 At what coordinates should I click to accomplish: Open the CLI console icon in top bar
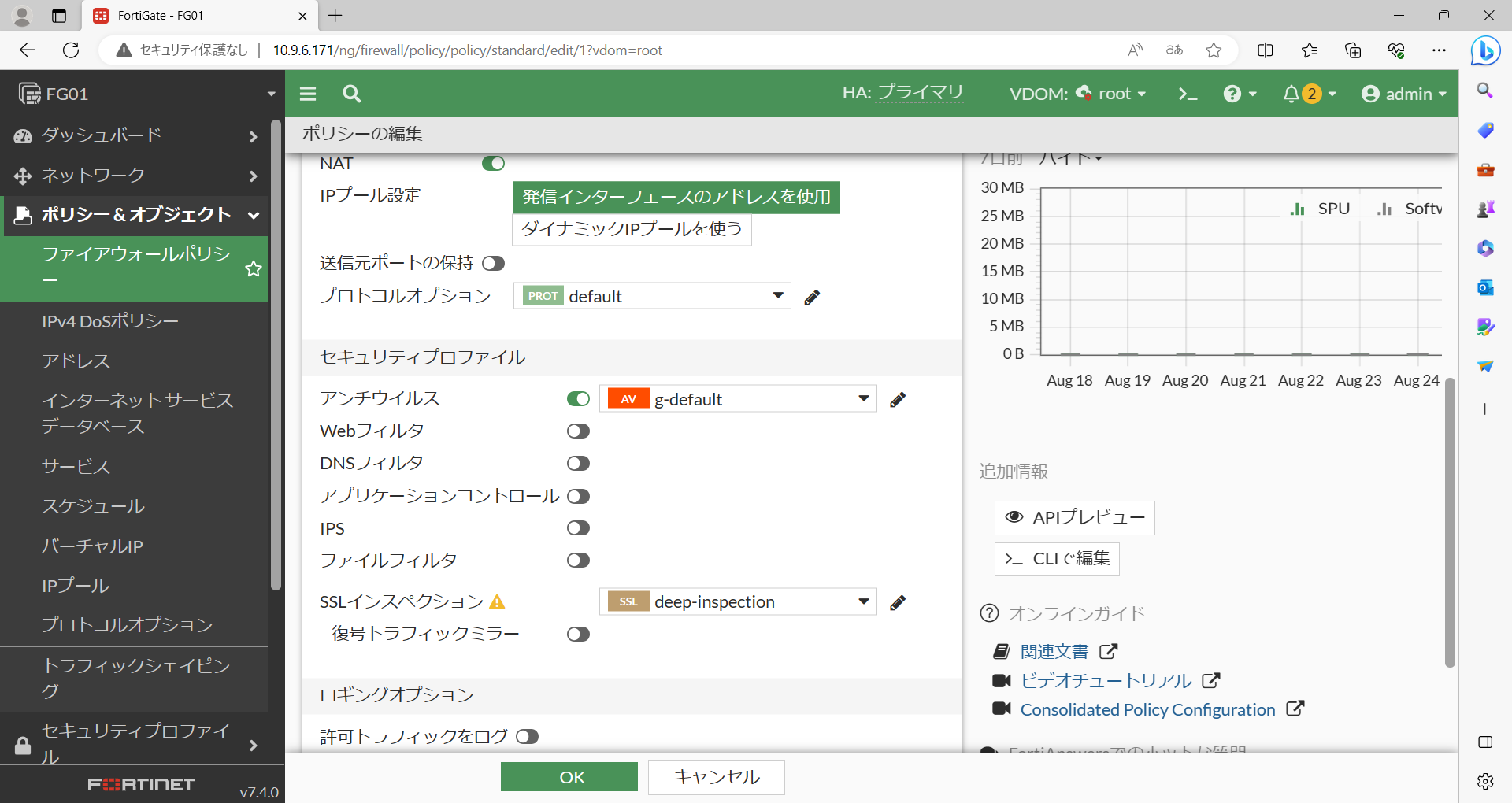point(1188,93)
